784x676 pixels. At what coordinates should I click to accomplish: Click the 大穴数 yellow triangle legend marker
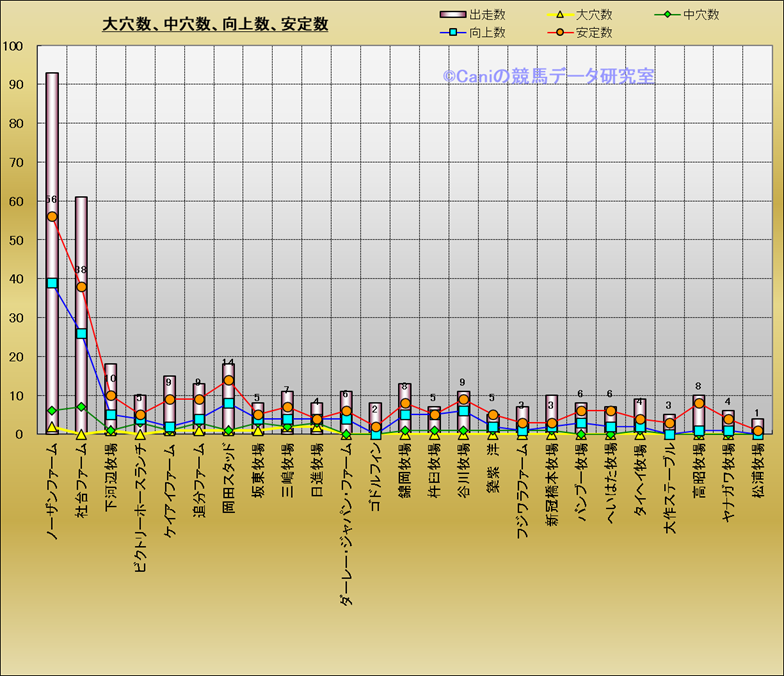[560, 15]
